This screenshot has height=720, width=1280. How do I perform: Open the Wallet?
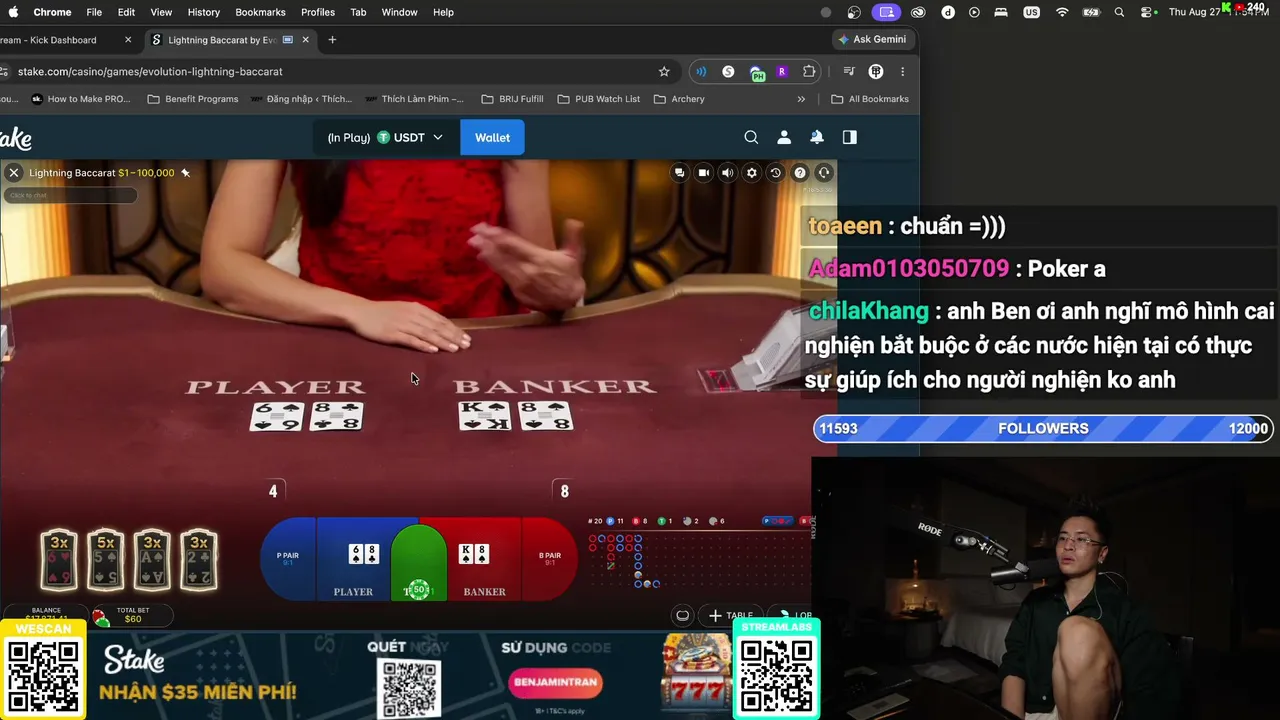(492, 138)
